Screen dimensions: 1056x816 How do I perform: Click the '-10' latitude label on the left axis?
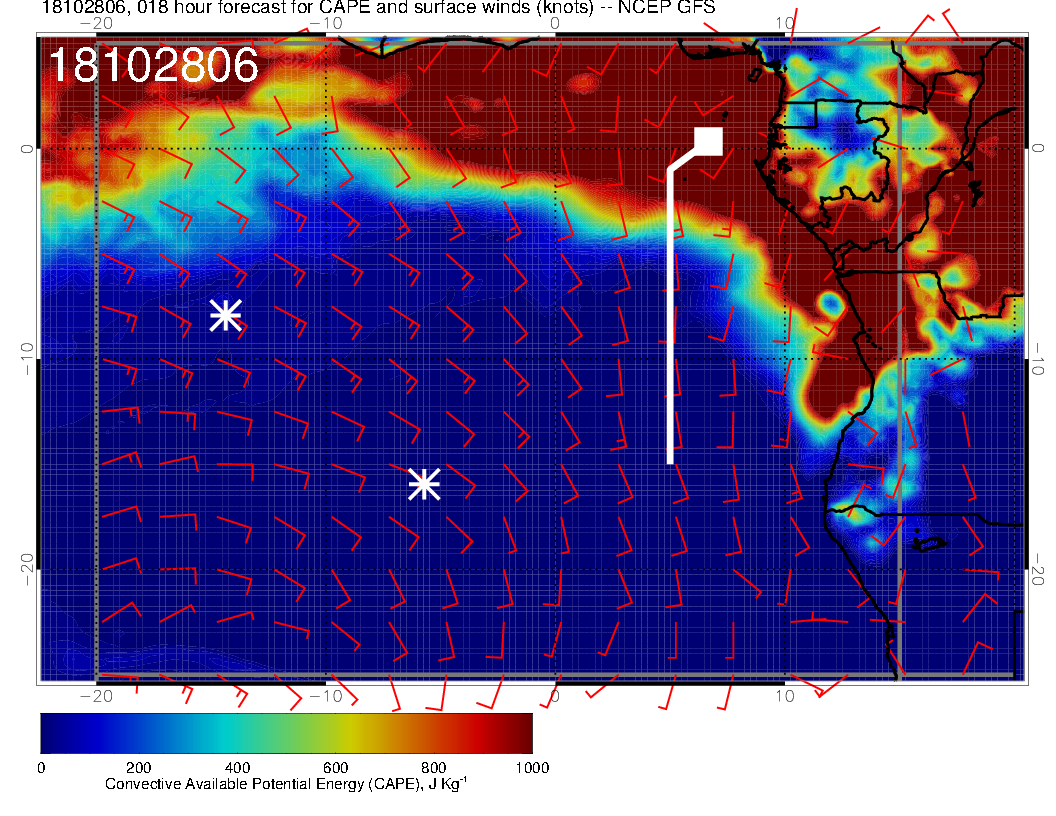[x=26, y=358]
